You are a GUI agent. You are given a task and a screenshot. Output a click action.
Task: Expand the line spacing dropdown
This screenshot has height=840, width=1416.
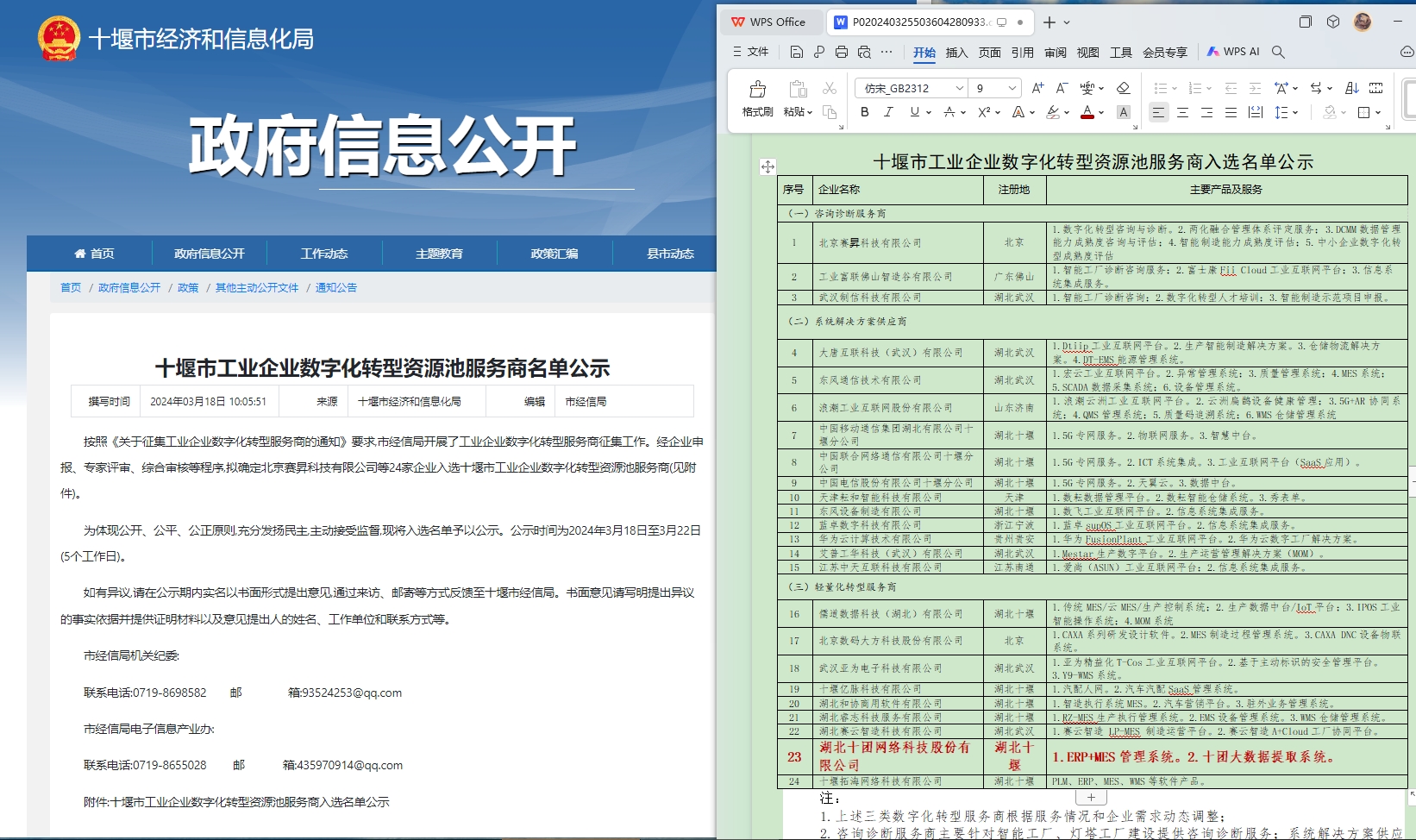[x=1296, y=112]
